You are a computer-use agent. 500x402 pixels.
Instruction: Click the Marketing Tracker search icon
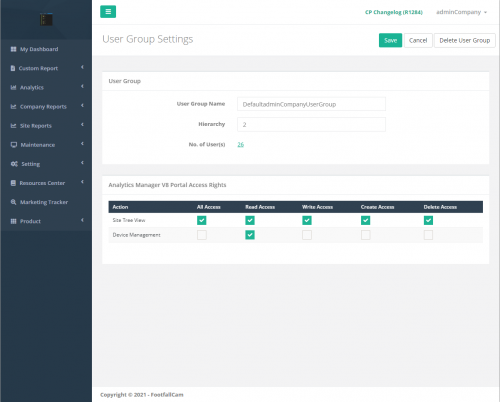click(x=13, y=202)
